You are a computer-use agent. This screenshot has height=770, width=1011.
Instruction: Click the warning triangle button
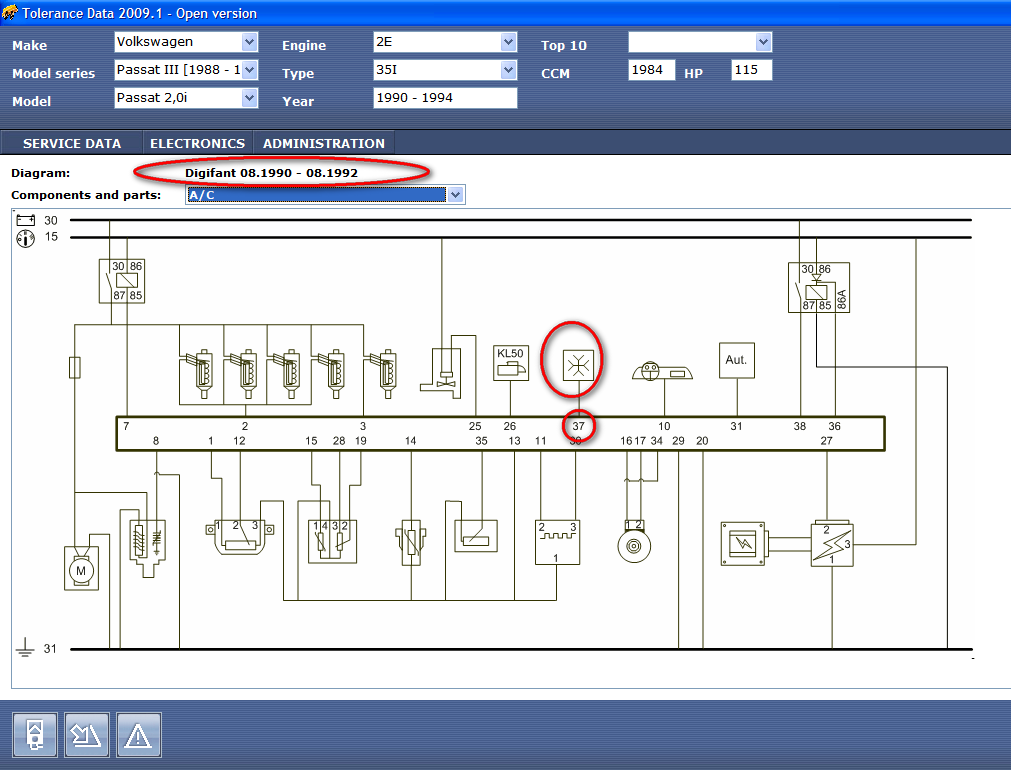[x=138, y=736]
